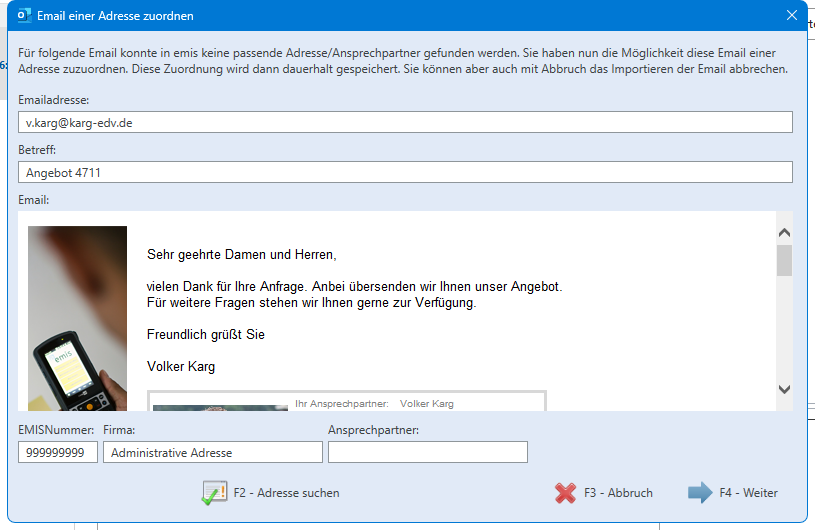The image size is (815, 530).
Task: Click the Firma field Administrative Adresse
Action: [213, 452]
